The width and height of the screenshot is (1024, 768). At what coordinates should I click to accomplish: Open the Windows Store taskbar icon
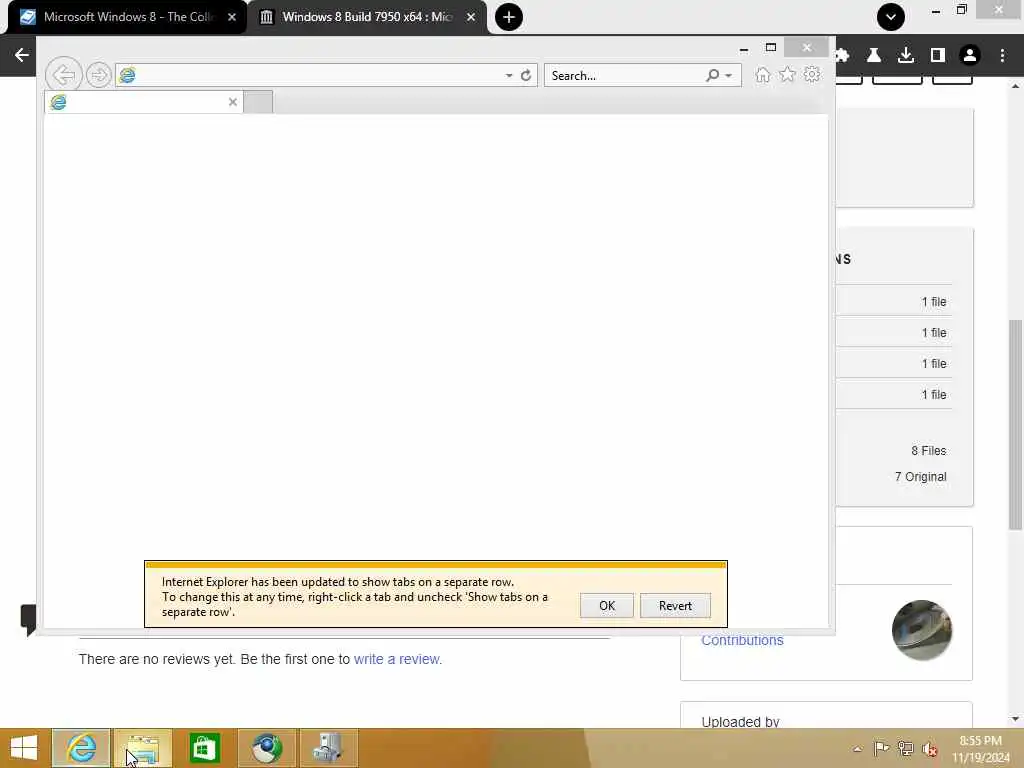click(x=204, y=748)
